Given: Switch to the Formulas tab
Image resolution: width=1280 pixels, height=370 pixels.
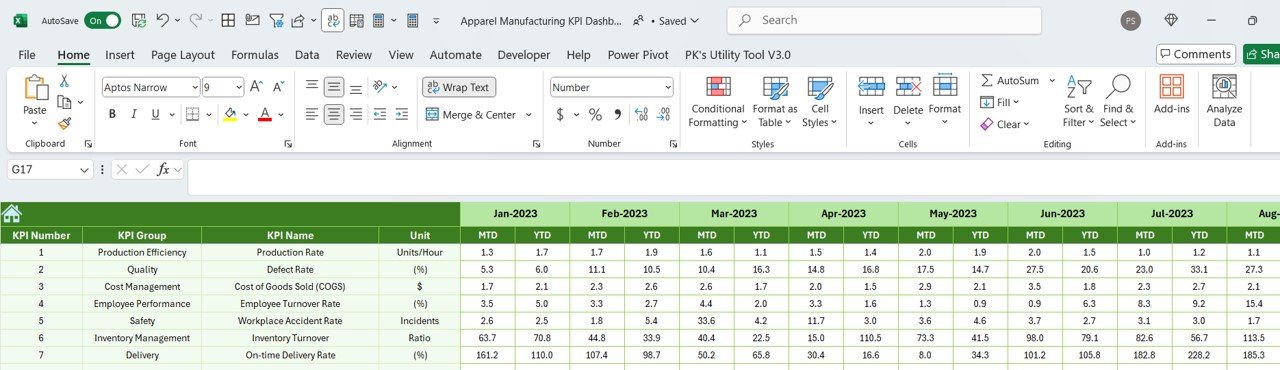Looking at the screenshot, I should pos(255,55).
